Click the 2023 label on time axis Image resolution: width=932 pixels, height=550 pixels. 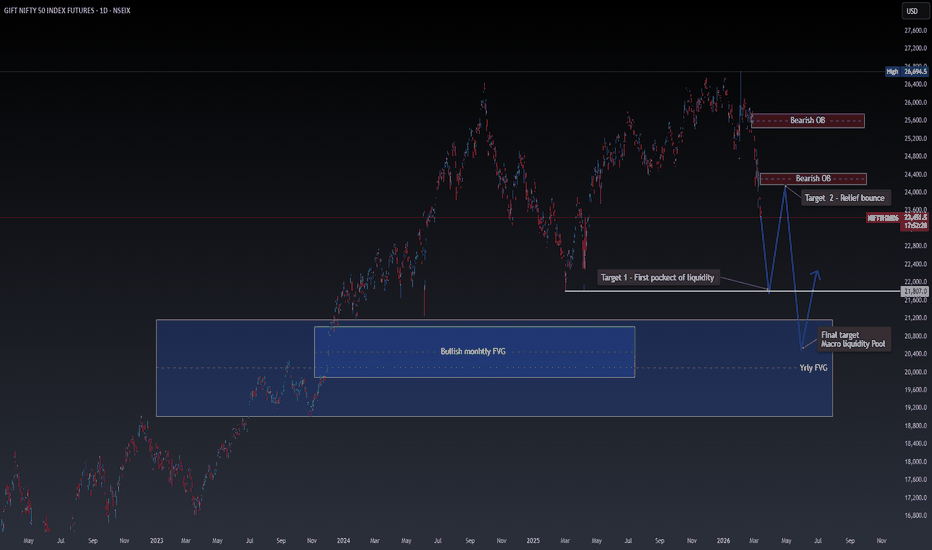pos(156,540)
